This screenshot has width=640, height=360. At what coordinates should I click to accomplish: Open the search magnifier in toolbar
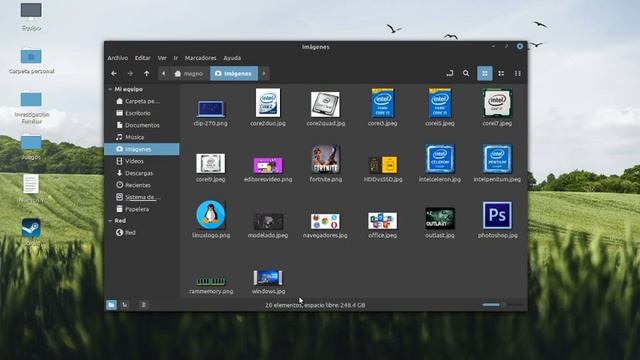point(466,73)
